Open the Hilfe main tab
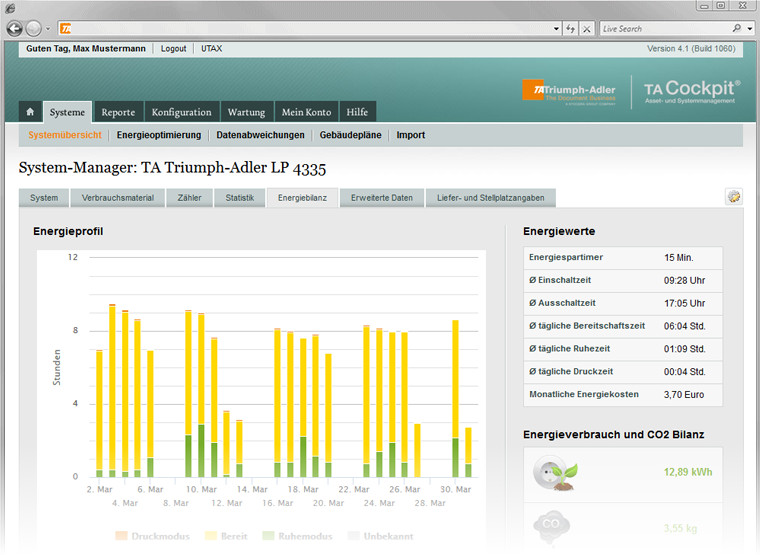The image size is (760, 555). click(357, 112)
